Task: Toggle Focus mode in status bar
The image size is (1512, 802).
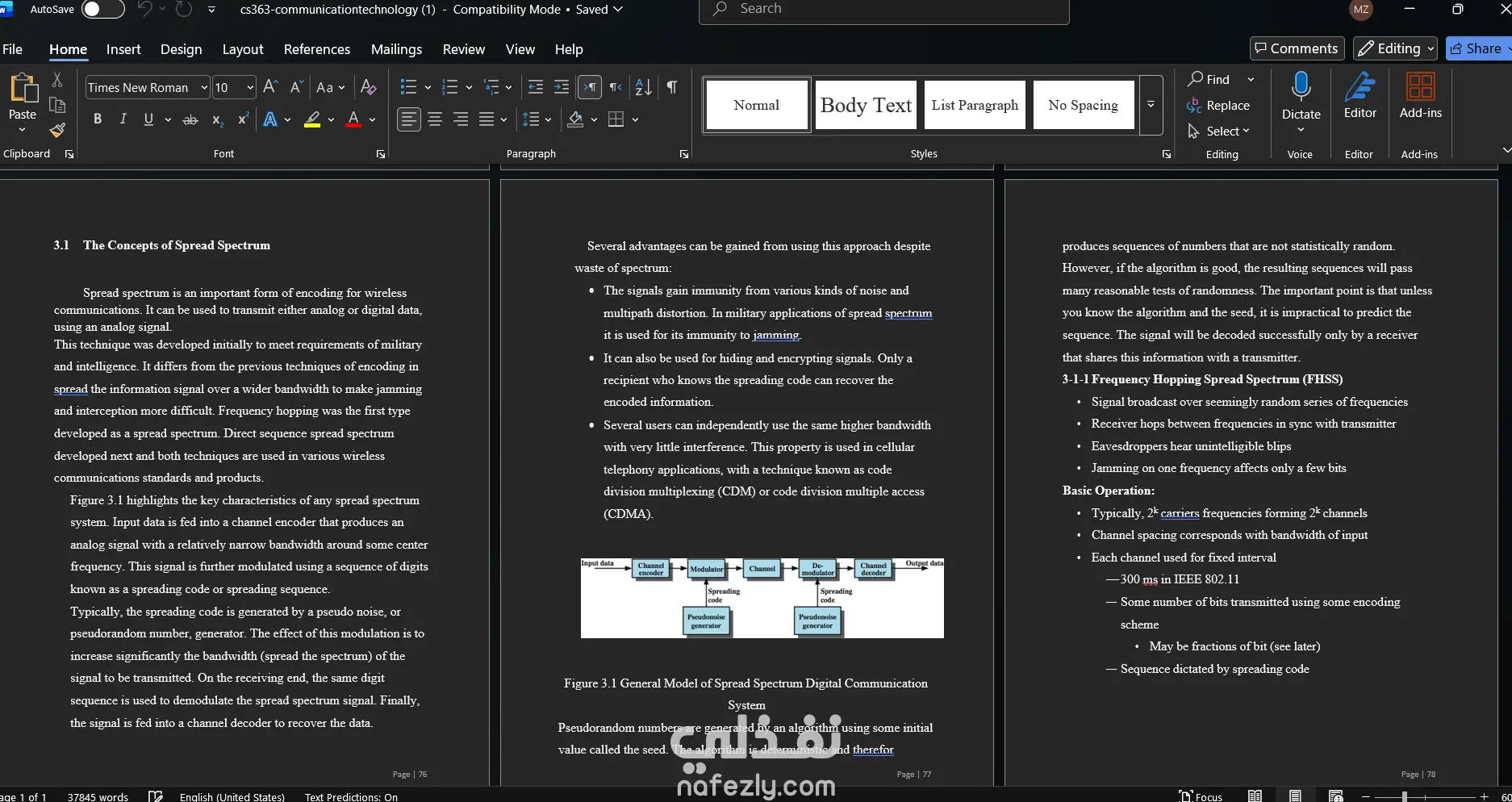Action: (1201, 796)
